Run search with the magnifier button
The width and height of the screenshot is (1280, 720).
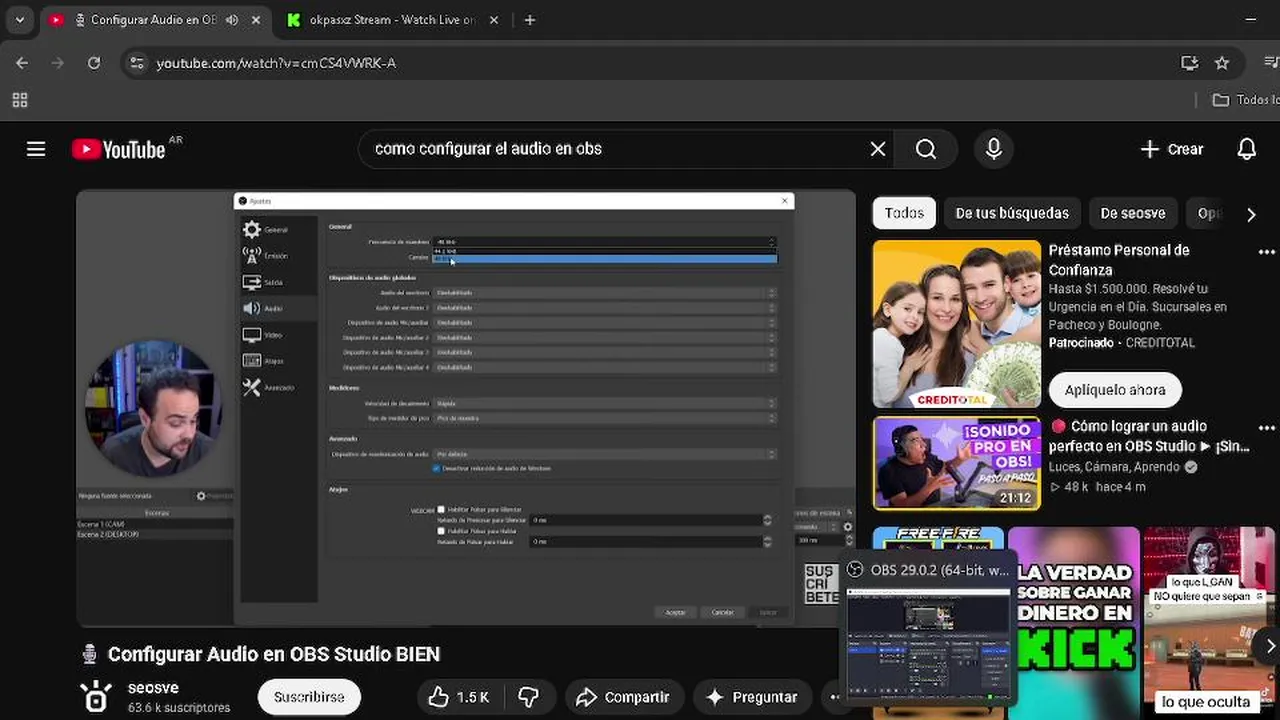[x=926, y=149]
